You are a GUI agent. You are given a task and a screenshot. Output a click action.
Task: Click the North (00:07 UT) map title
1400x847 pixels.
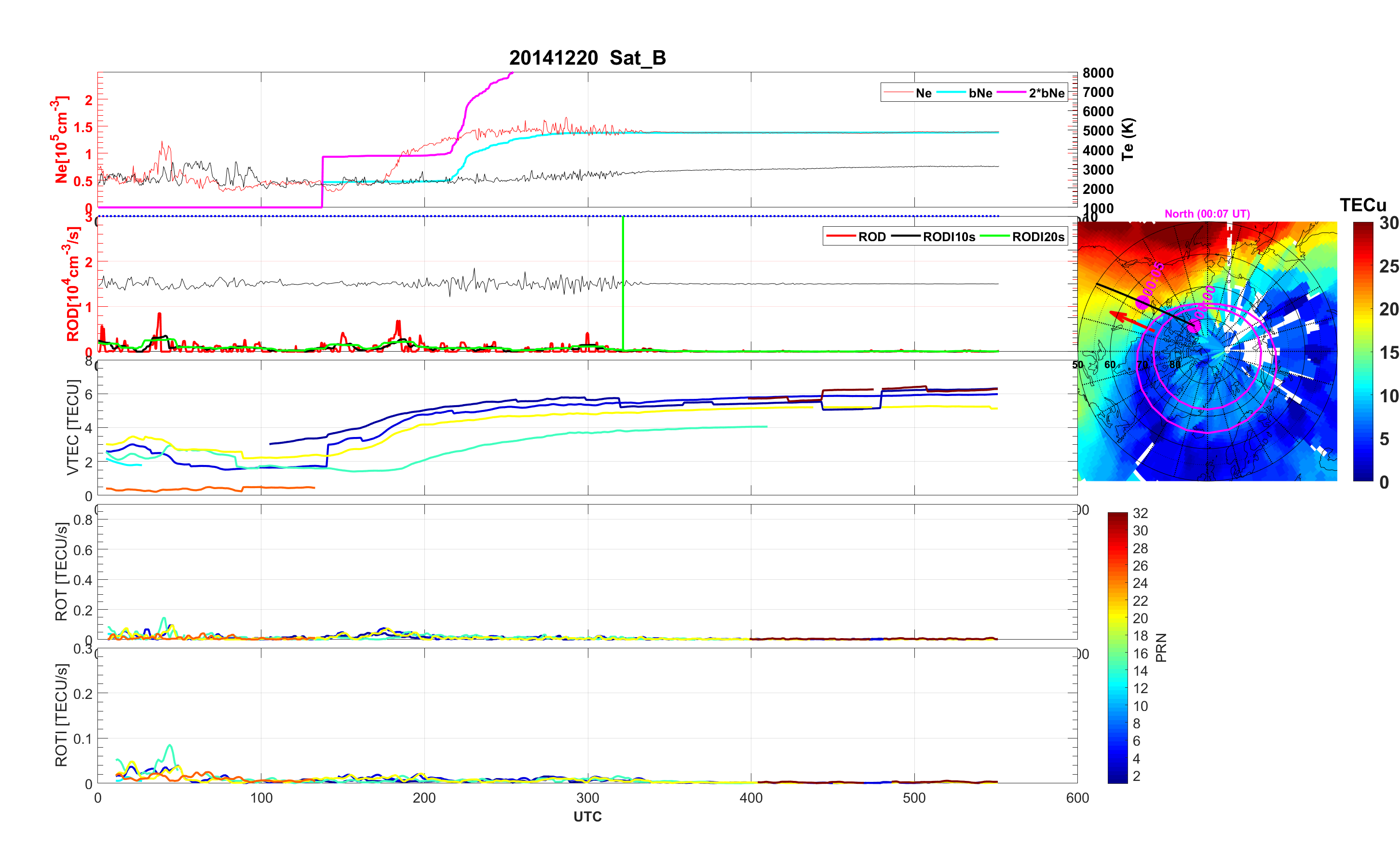tap(1207, 214)
